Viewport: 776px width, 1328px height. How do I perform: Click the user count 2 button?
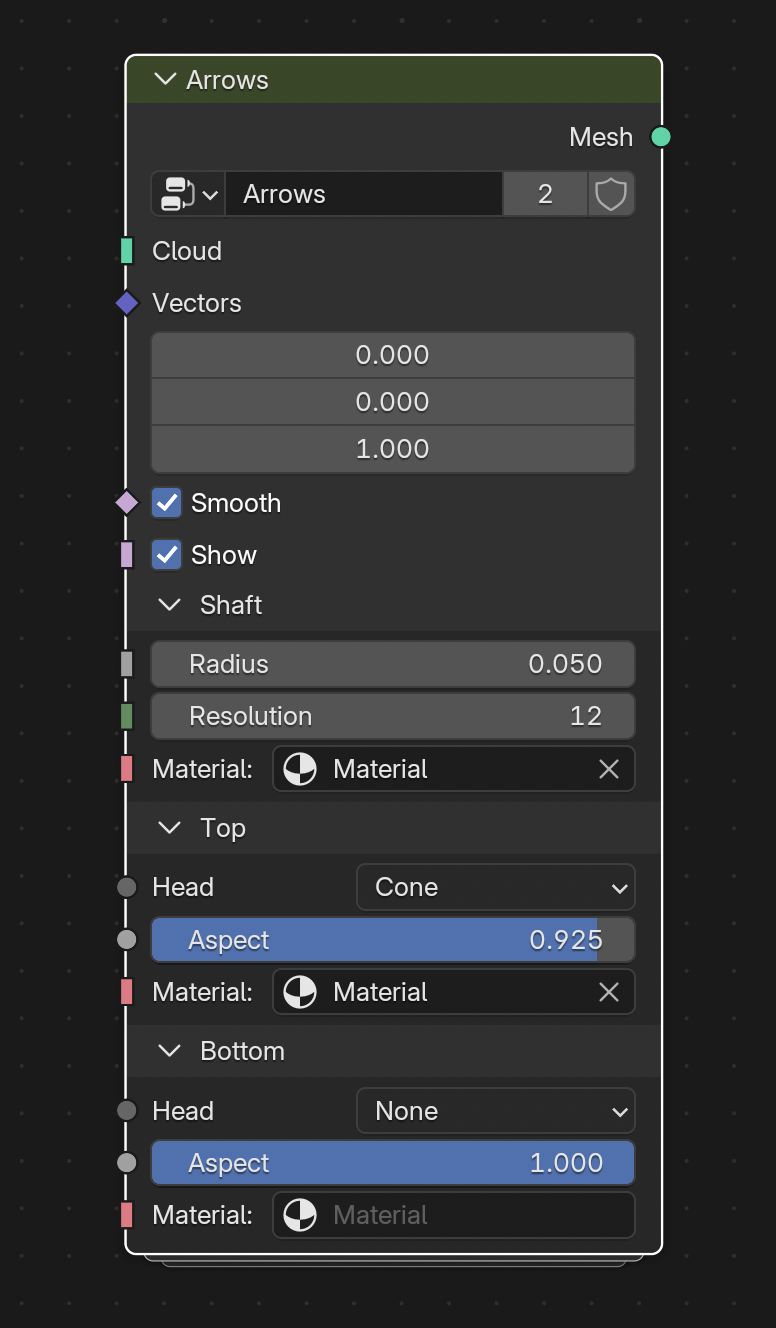(x=545, y=194)
